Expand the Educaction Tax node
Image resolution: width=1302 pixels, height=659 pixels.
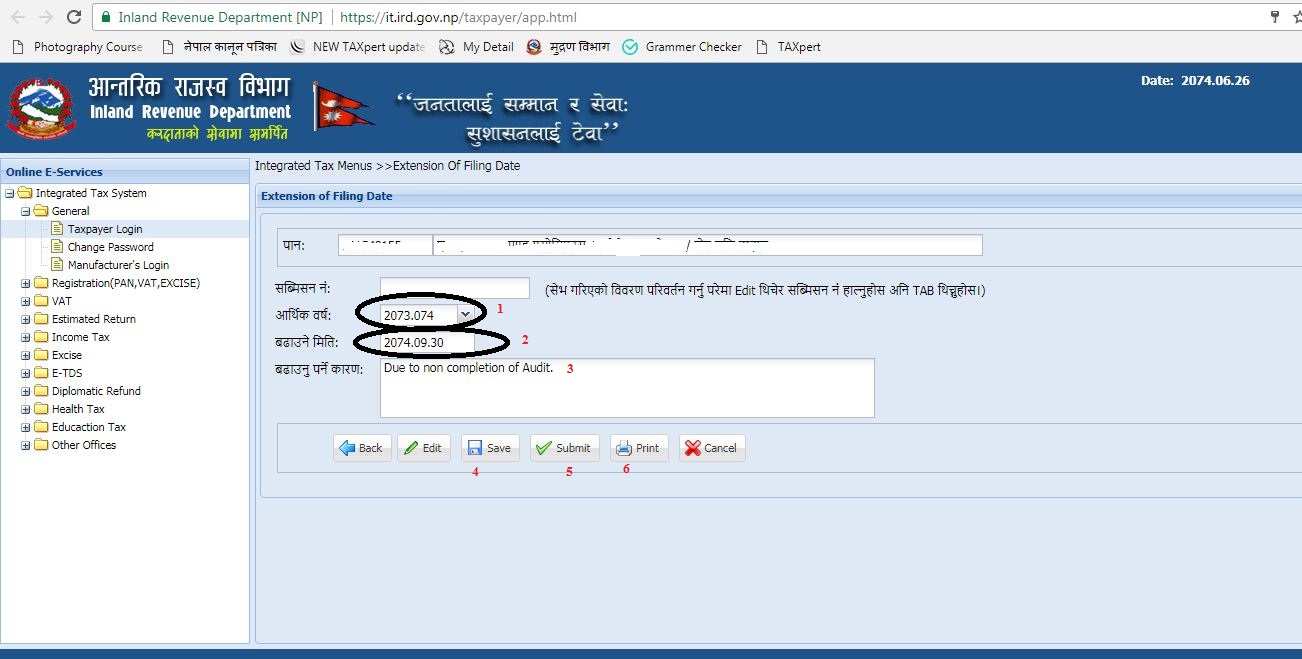[x=25, y=427]
